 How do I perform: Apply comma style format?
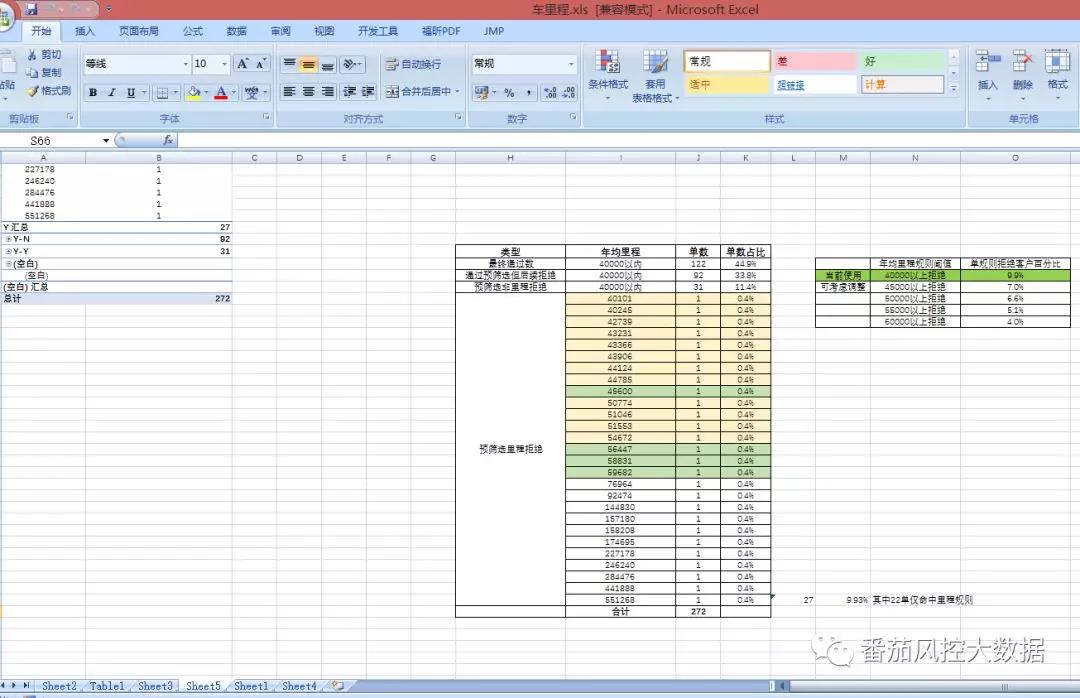pos(528,92)
